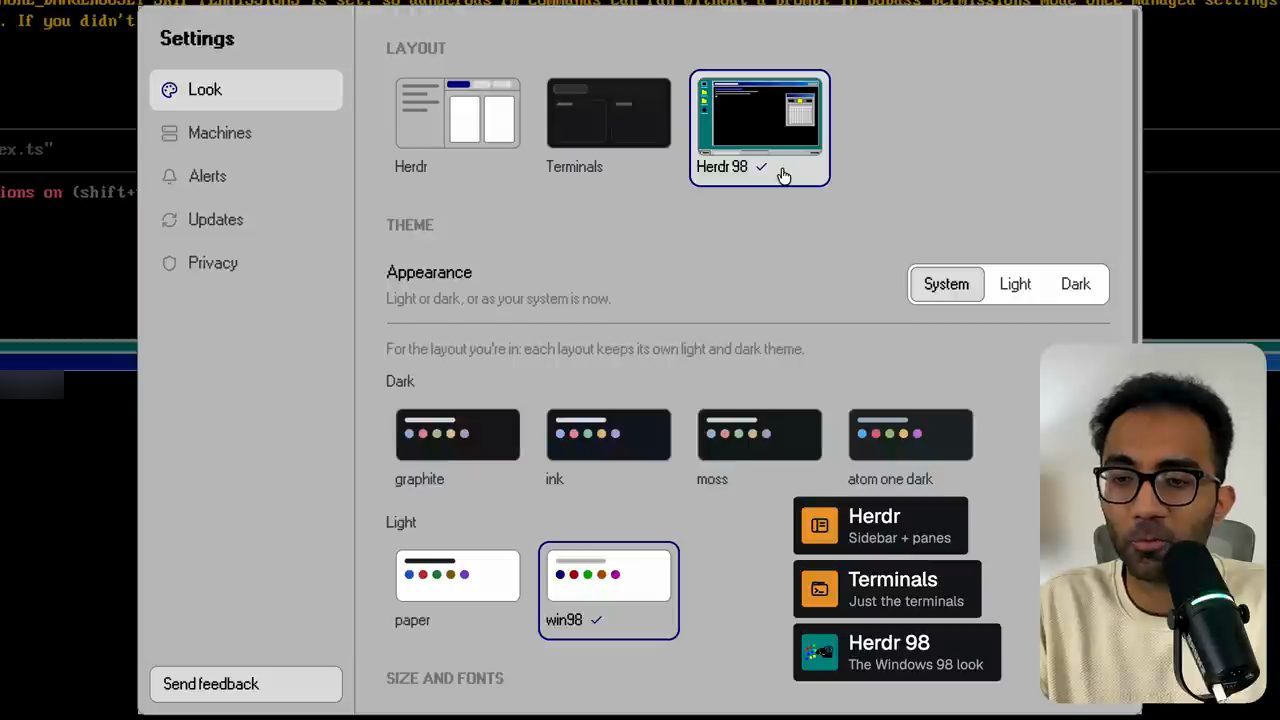1280x720 pixels.
Task: Click the Herdr sidebar-panes icon in popup
Action: (x=820, y=526)
